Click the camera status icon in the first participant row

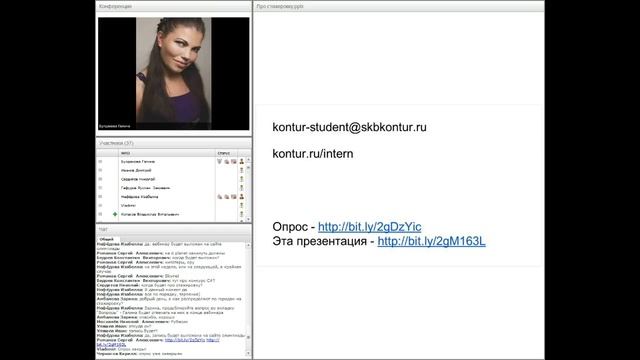[234, 162]
